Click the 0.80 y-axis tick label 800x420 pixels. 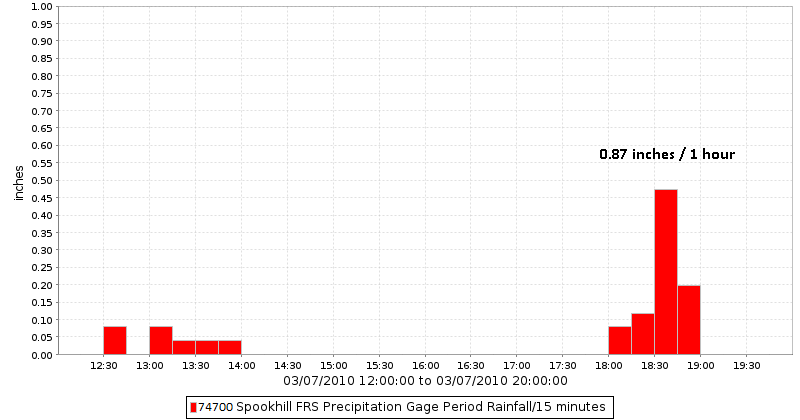pos(42,76)
